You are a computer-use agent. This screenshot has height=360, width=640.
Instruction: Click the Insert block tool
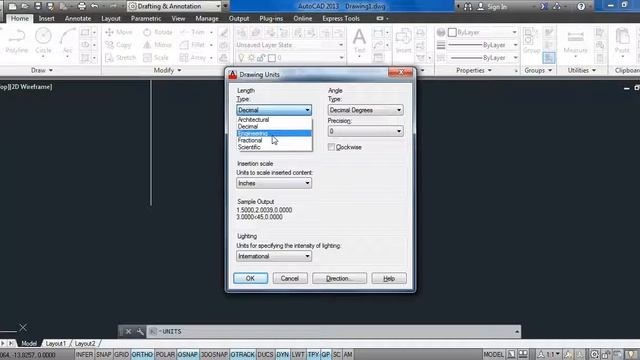point(403,41)
